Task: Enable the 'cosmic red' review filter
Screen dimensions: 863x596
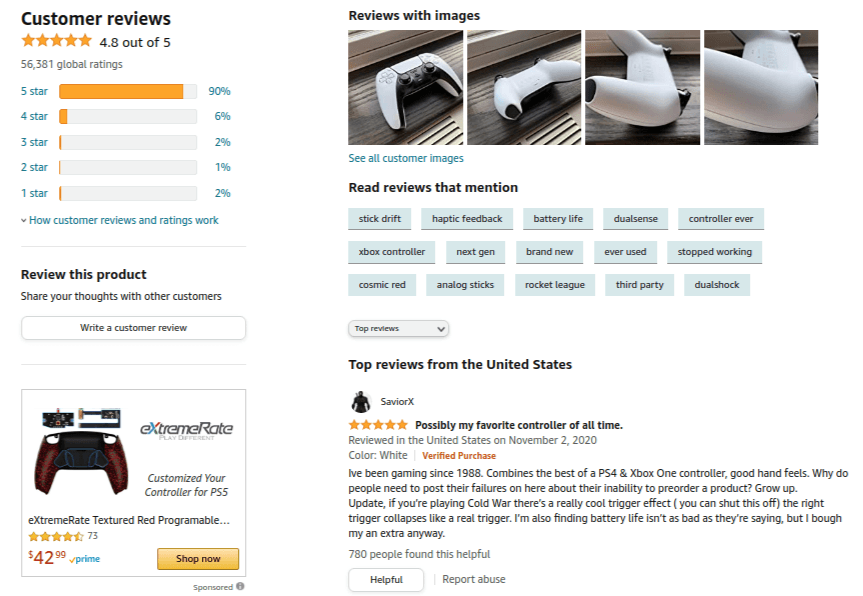Action: (381, 284)
